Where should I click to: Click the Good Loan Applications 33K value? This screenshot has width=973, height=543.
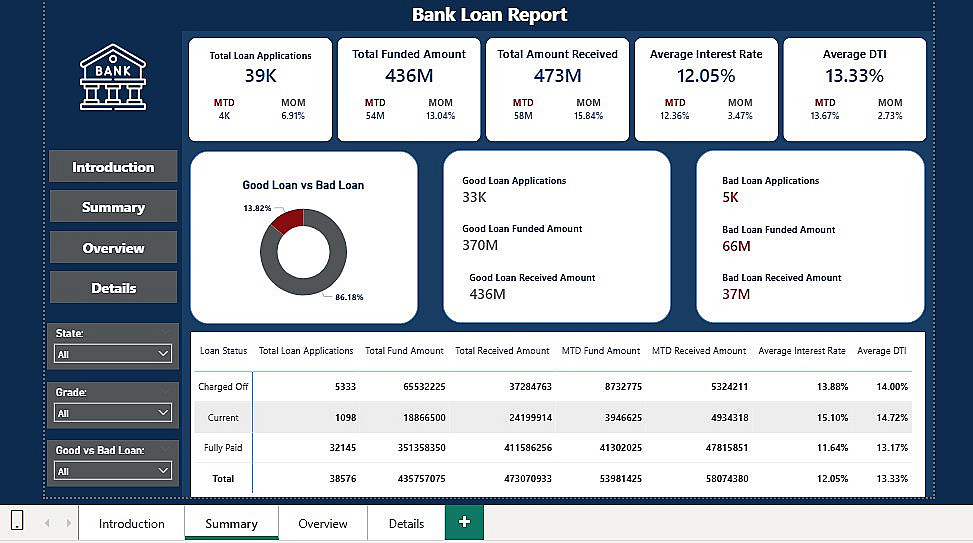click(x=474, y=197)
